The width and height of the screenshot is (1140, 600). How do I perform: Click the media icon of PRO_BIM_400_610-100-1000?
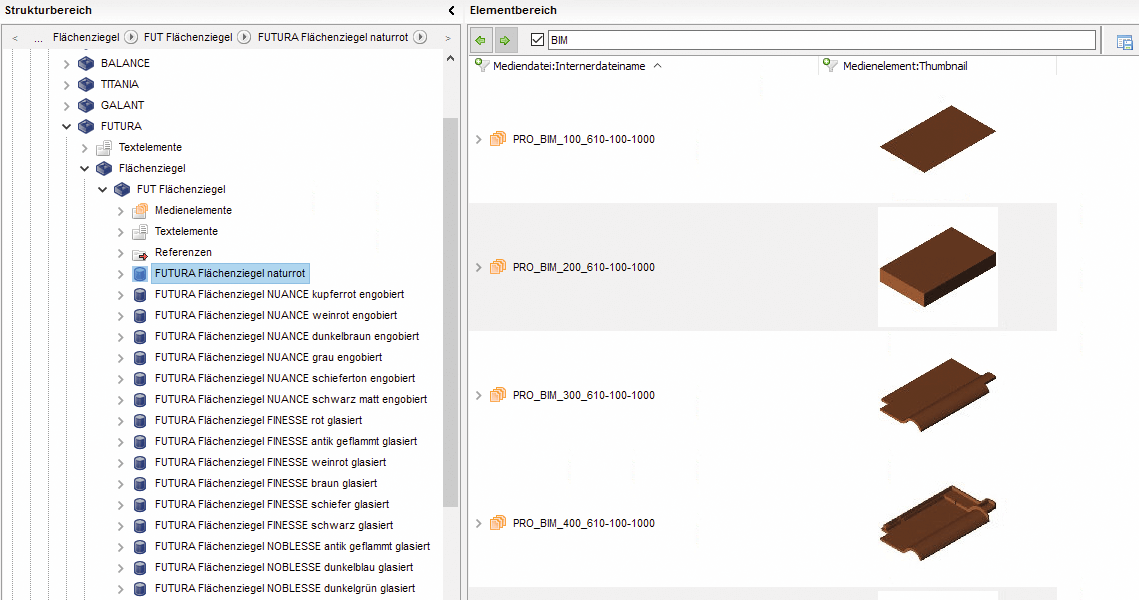click(497, 523)
